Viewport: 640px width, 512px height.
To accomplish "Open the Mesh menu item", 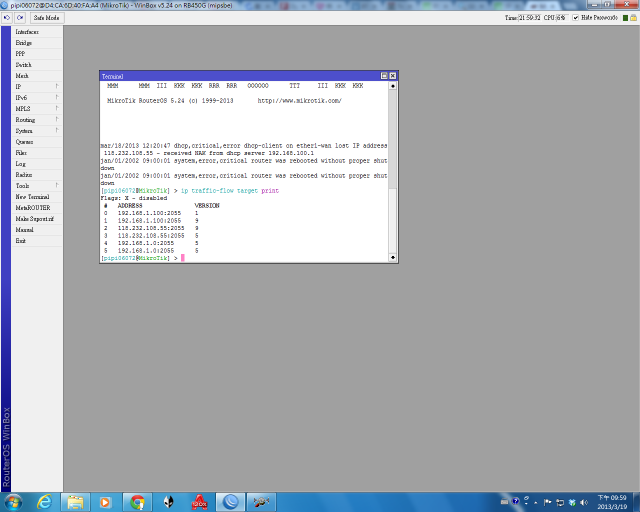I will click(x=37, y=76).
